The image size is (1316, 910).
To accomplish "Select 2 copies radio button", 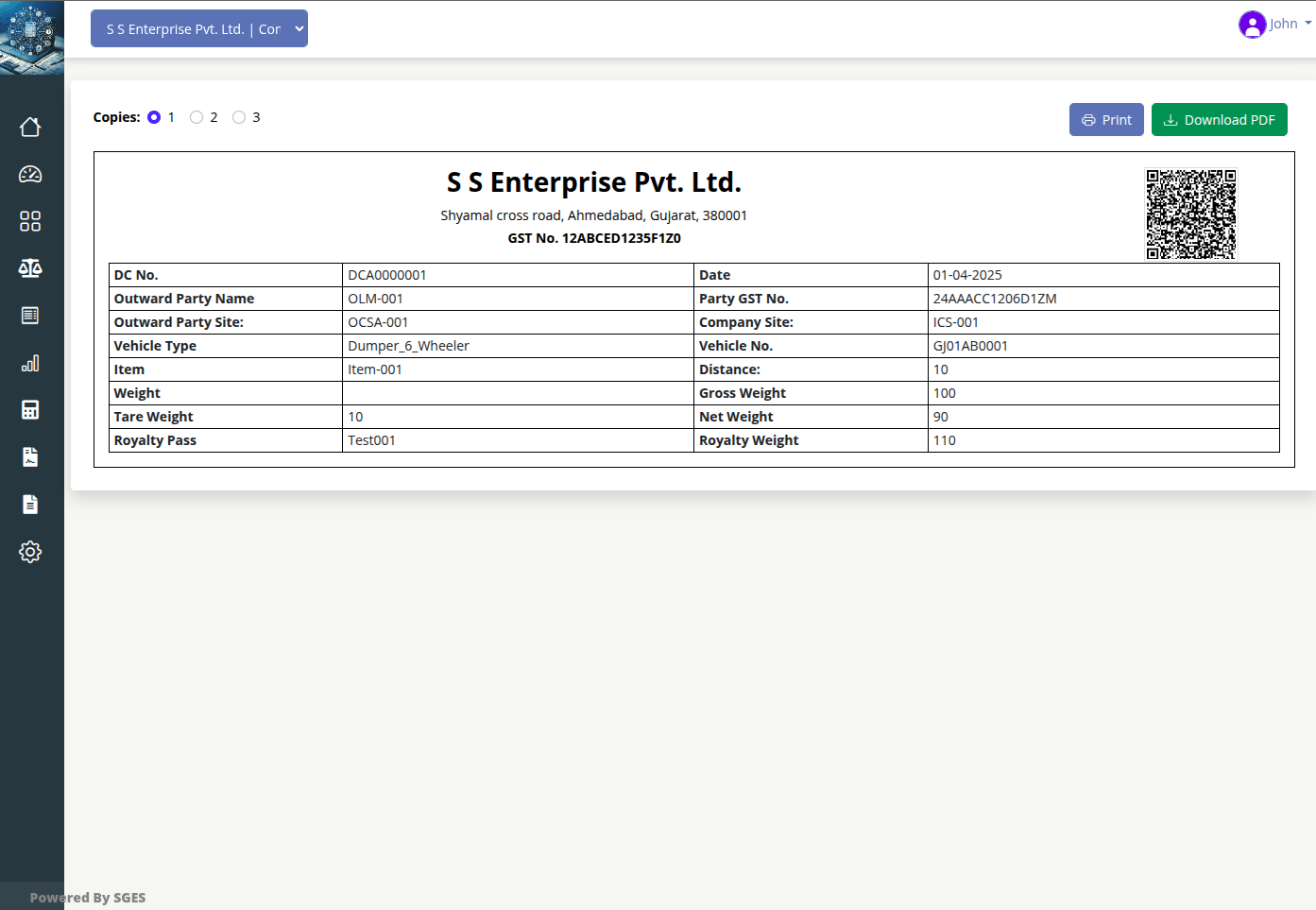I will (197, 117).
